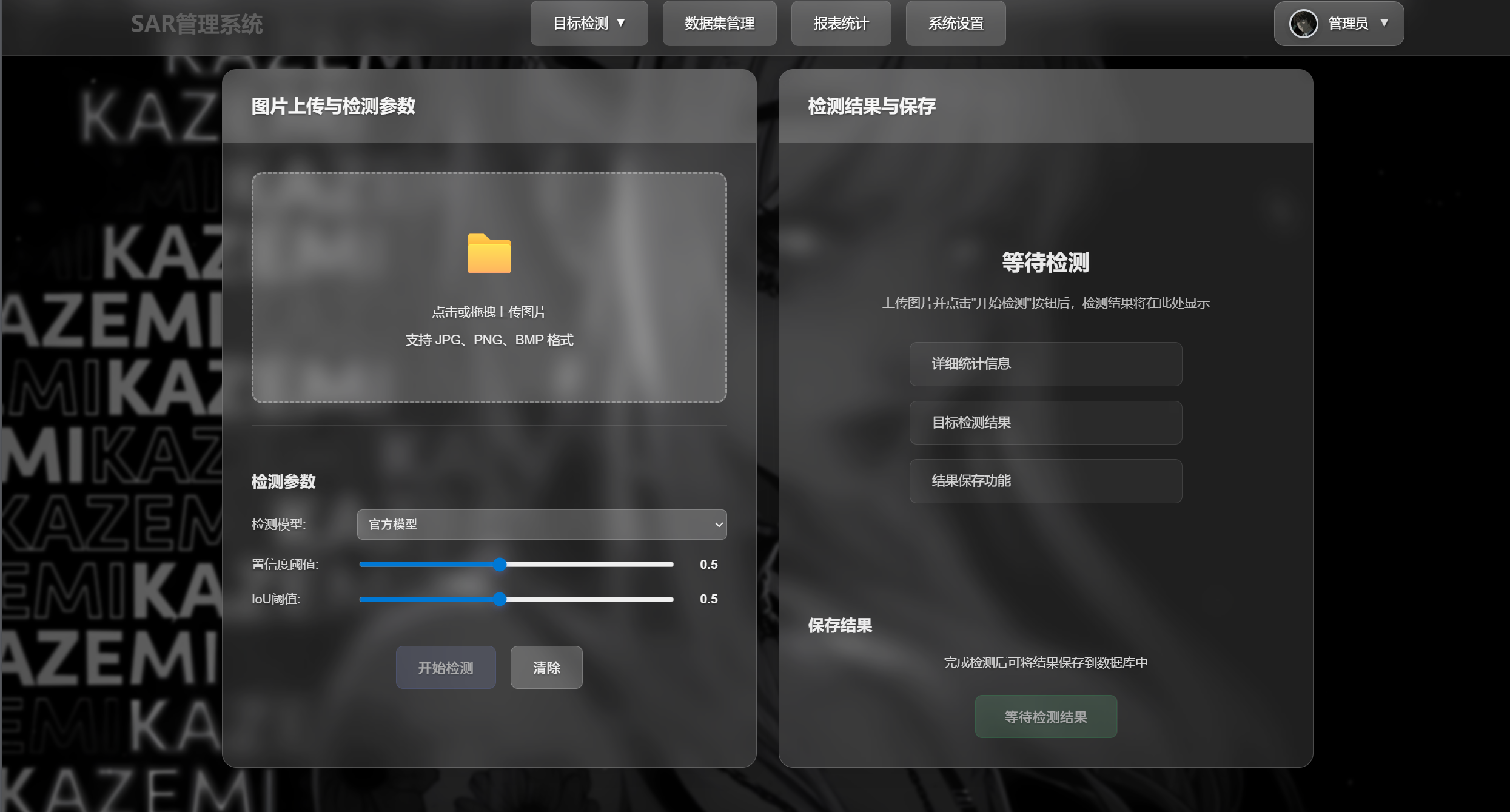Click the yellow folder upload icon

[489, 254]
